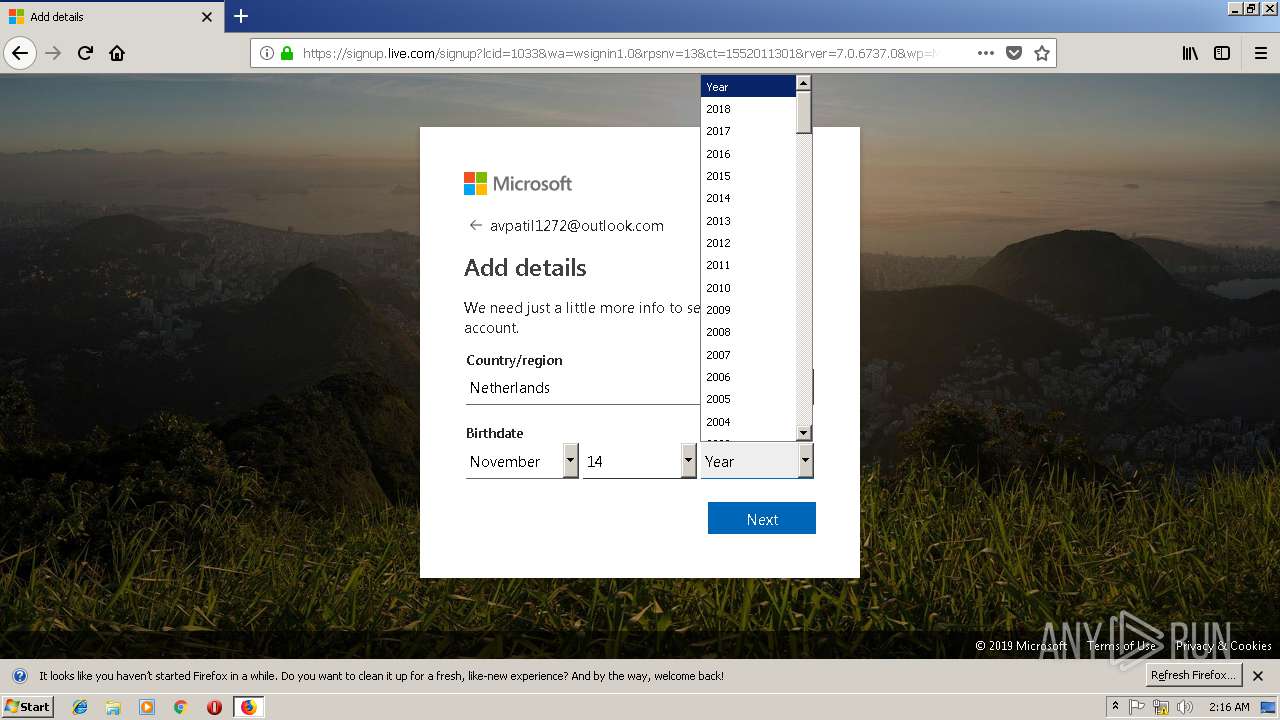1280x720 pixels.
Task: Save page to Pocket icon
Action: 1014,53
